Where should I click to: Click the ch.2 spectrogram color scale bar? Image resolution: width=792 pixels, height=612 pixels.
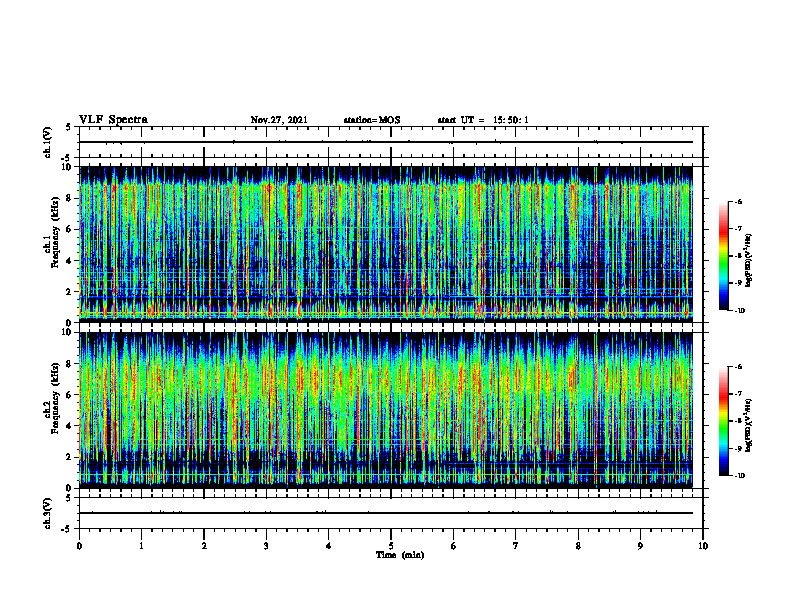point(723,421)
